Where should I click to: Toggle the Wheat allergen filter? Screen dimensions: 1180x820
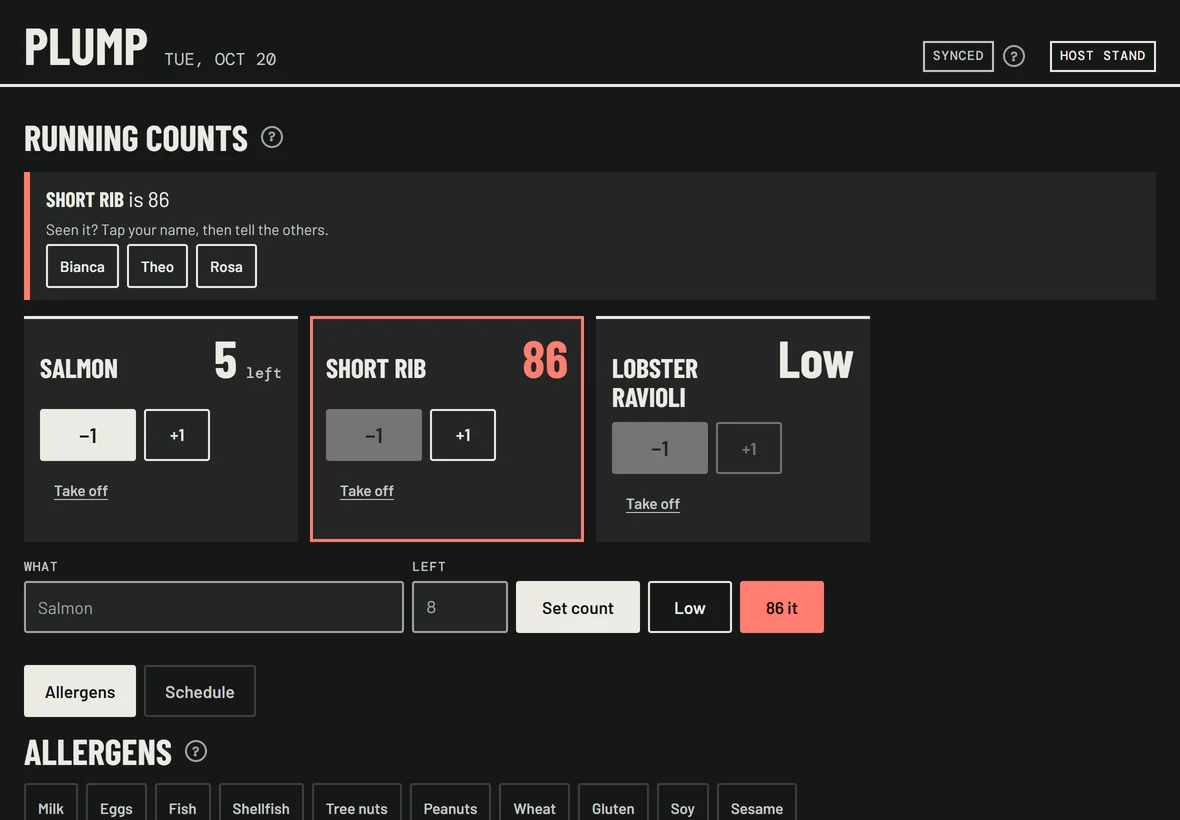pyautogui.click(x=534, y=803)
